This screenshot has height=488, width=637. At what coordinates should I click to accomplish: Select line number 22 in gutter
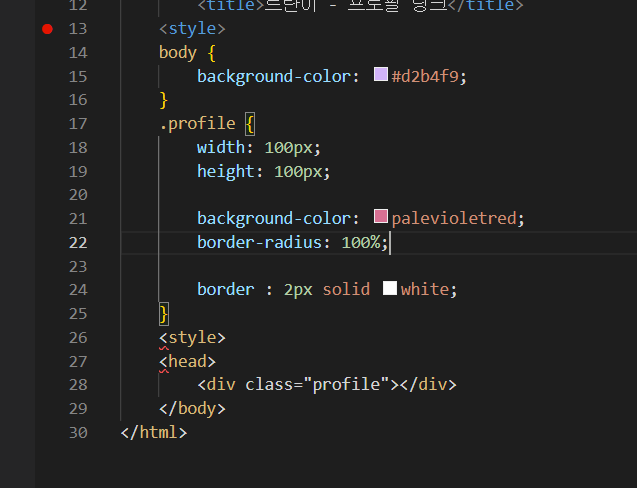tap(78, 243)
